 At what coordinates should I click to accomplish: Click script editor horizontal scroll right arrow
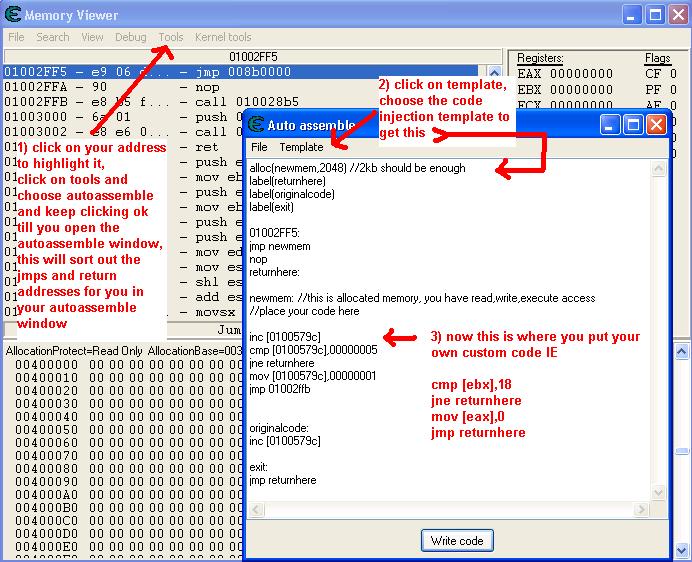641,509
